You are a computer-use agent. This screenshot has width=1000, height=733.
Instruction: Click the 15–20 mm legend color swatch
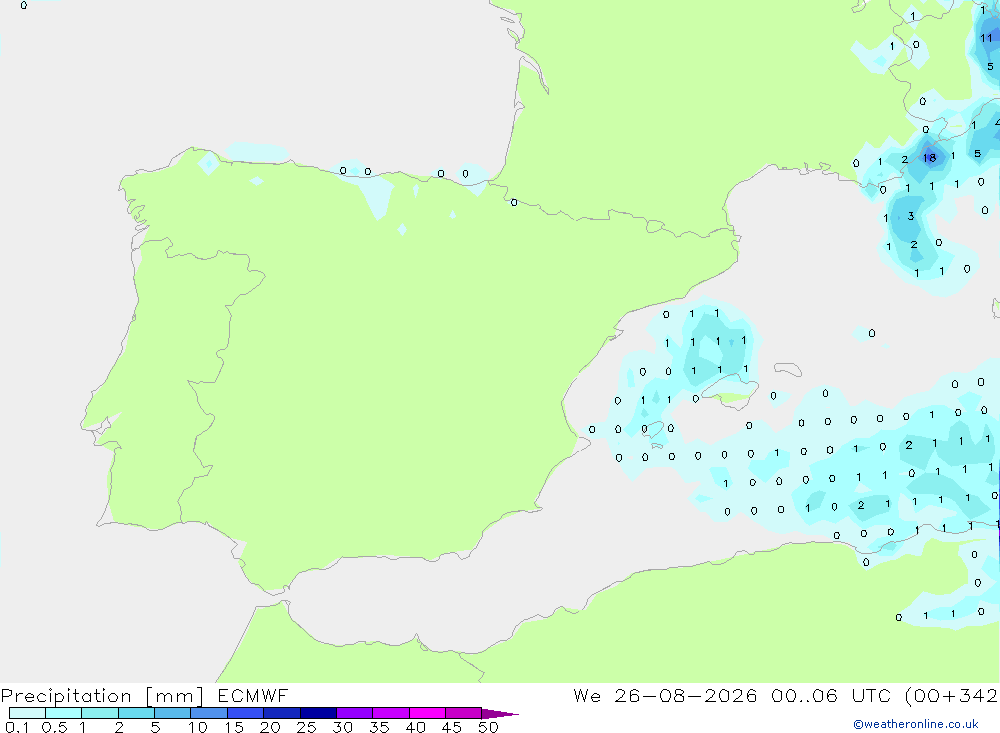(x=245, y=713)
